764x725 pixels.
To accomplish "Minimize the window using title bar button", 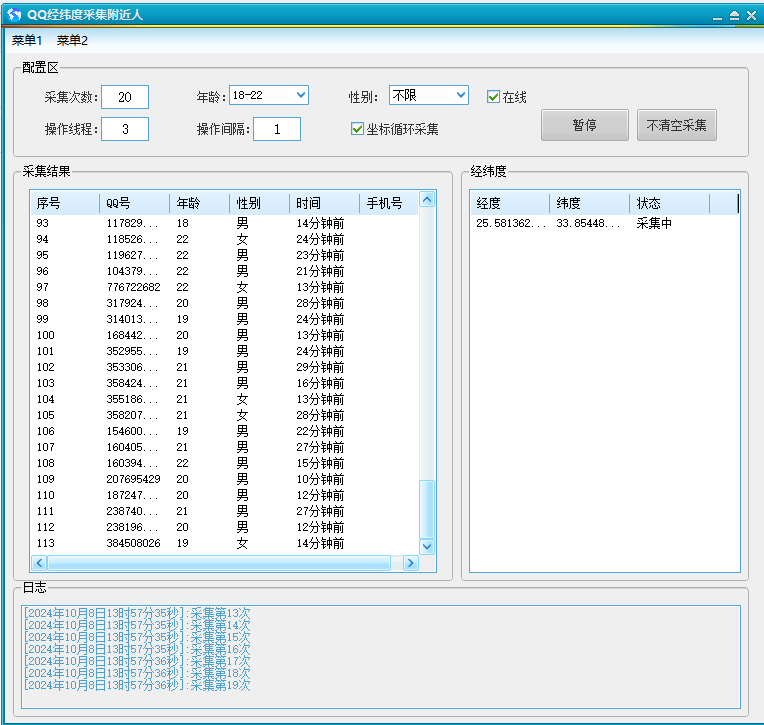I will pyautogui.click(x=717, y=16).
